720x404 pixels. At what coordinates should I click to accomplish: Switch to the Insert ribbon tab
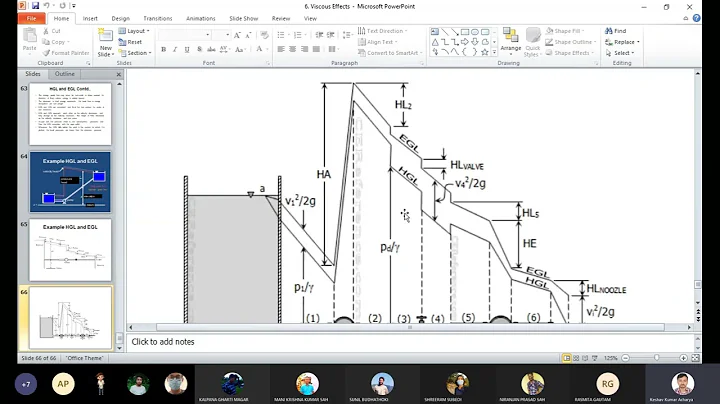point(90,18)
